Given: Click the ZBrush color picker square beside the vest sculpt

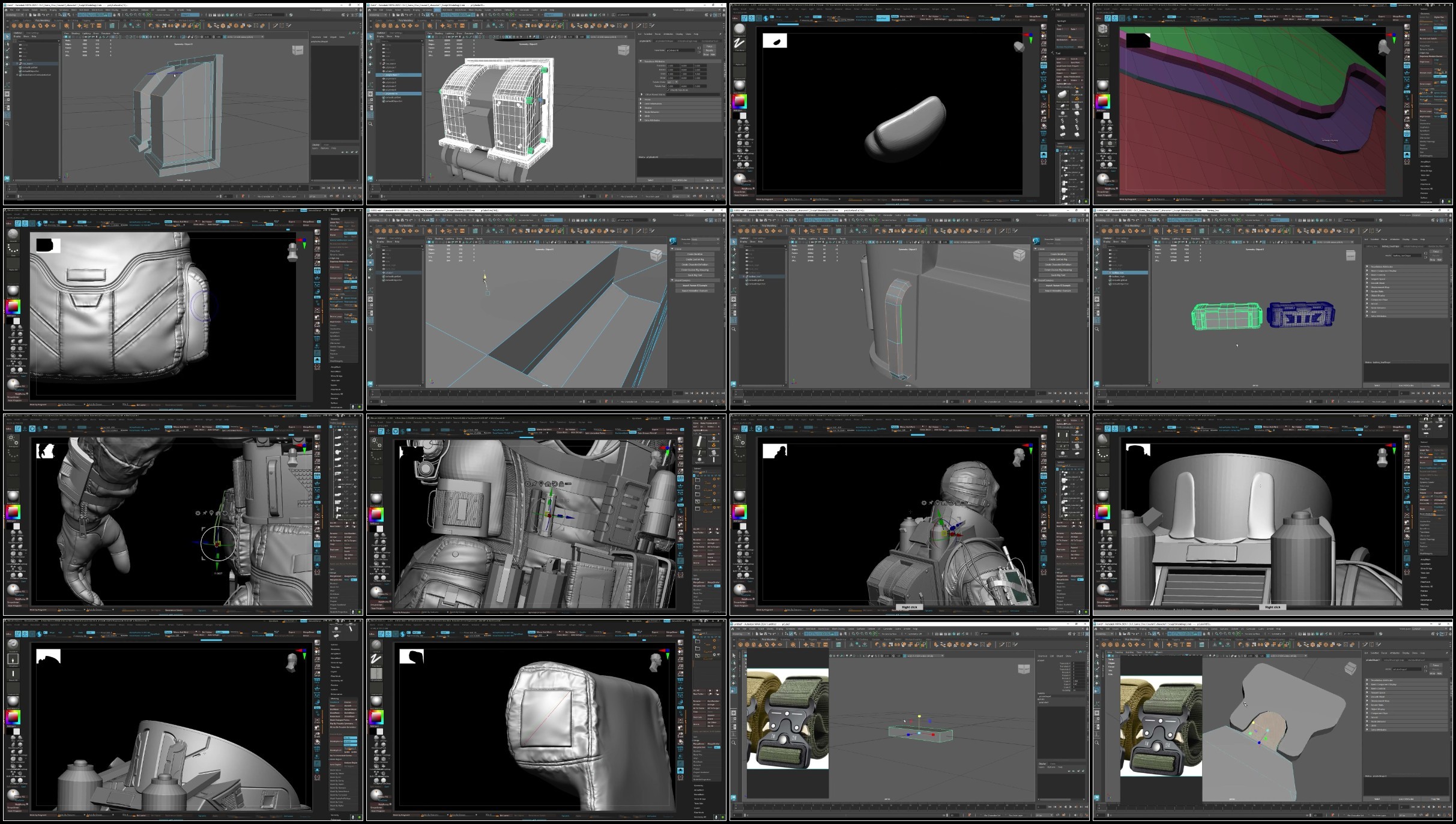Looking at the screenshot, I should (376, 515).
